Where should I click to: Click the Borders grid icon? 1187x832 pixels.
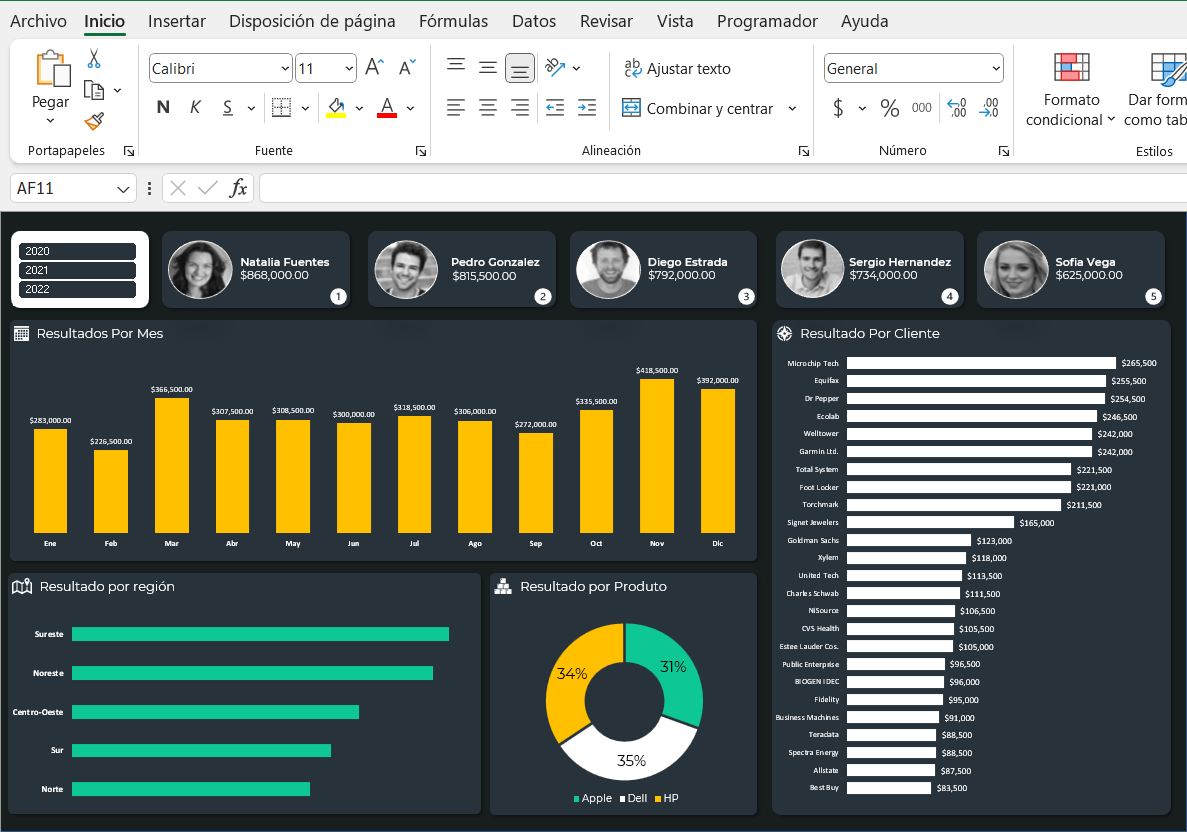(281, 108)
